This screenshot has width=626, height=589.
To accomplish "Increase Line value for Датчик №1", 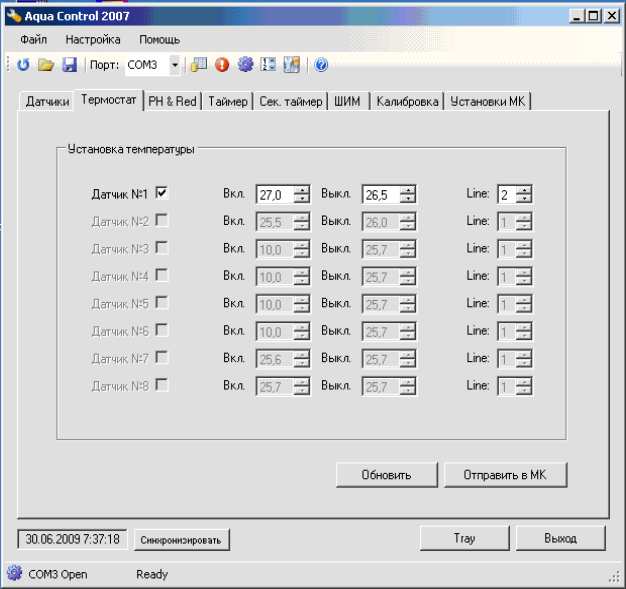I will click(524, 190).
